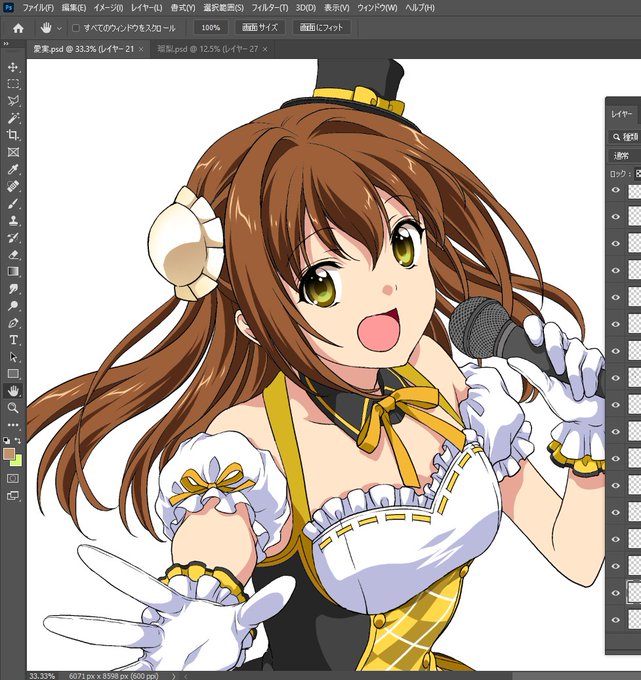
Task: Select the Move tool
Action: coord(13,67)
